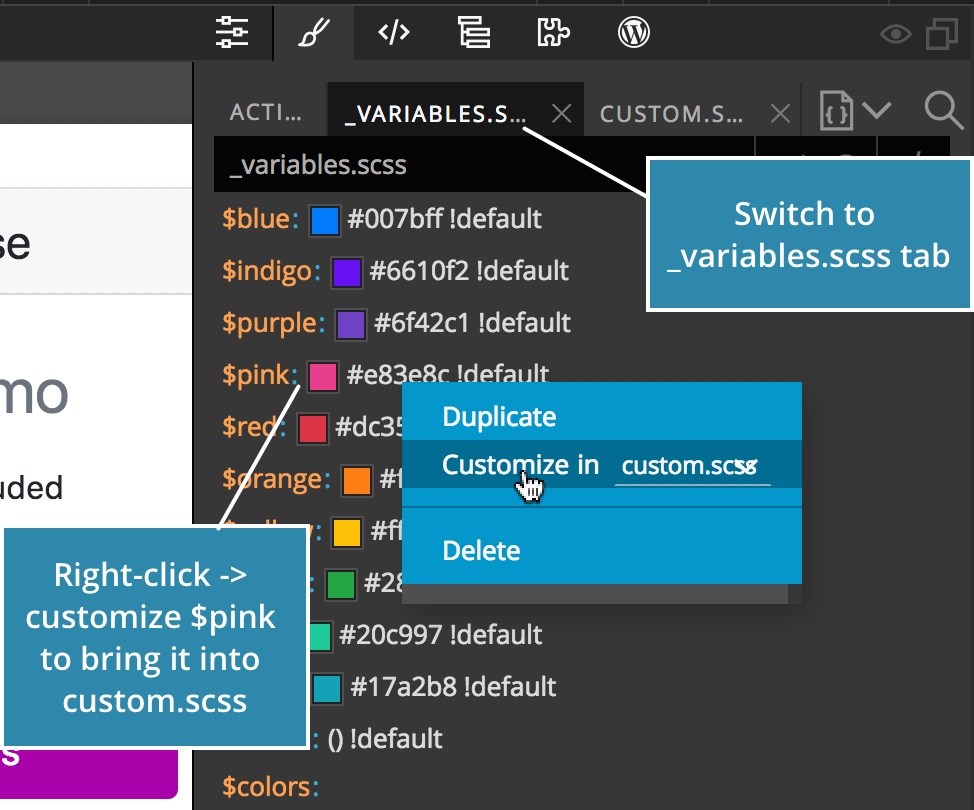Open the $indigo color swatch

347,273
